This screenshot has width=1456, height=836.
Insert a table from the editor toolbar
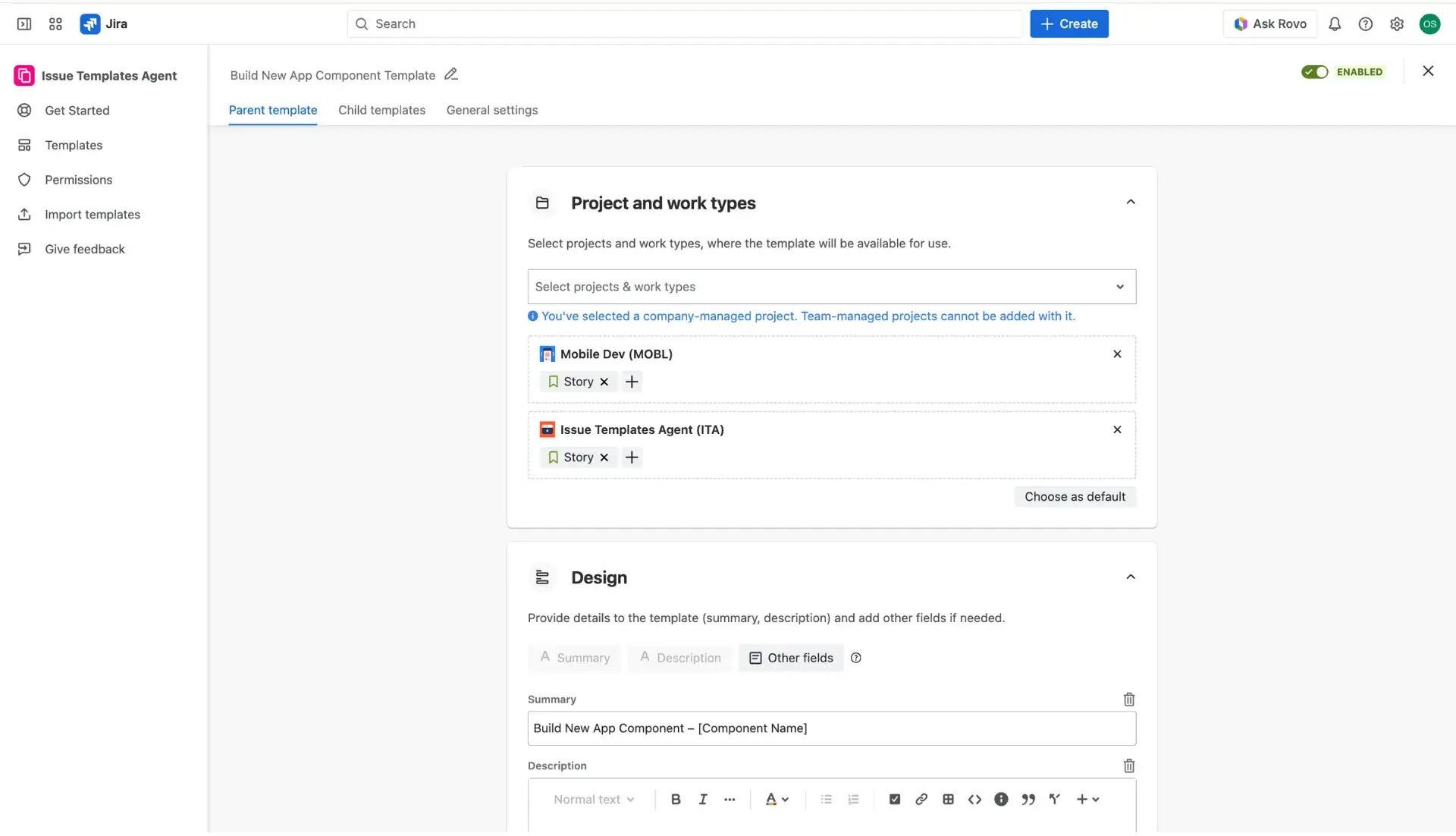pos(948,799)
